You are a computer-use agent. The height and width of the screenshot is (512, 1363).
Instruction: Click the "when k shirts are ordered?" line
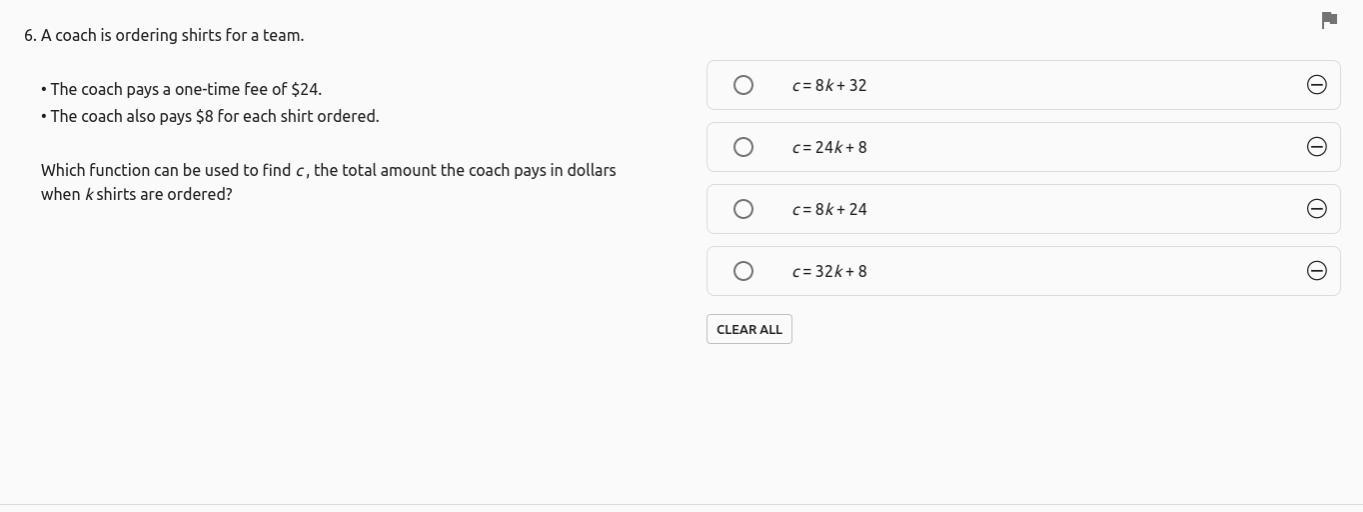(x=136, y=194)
